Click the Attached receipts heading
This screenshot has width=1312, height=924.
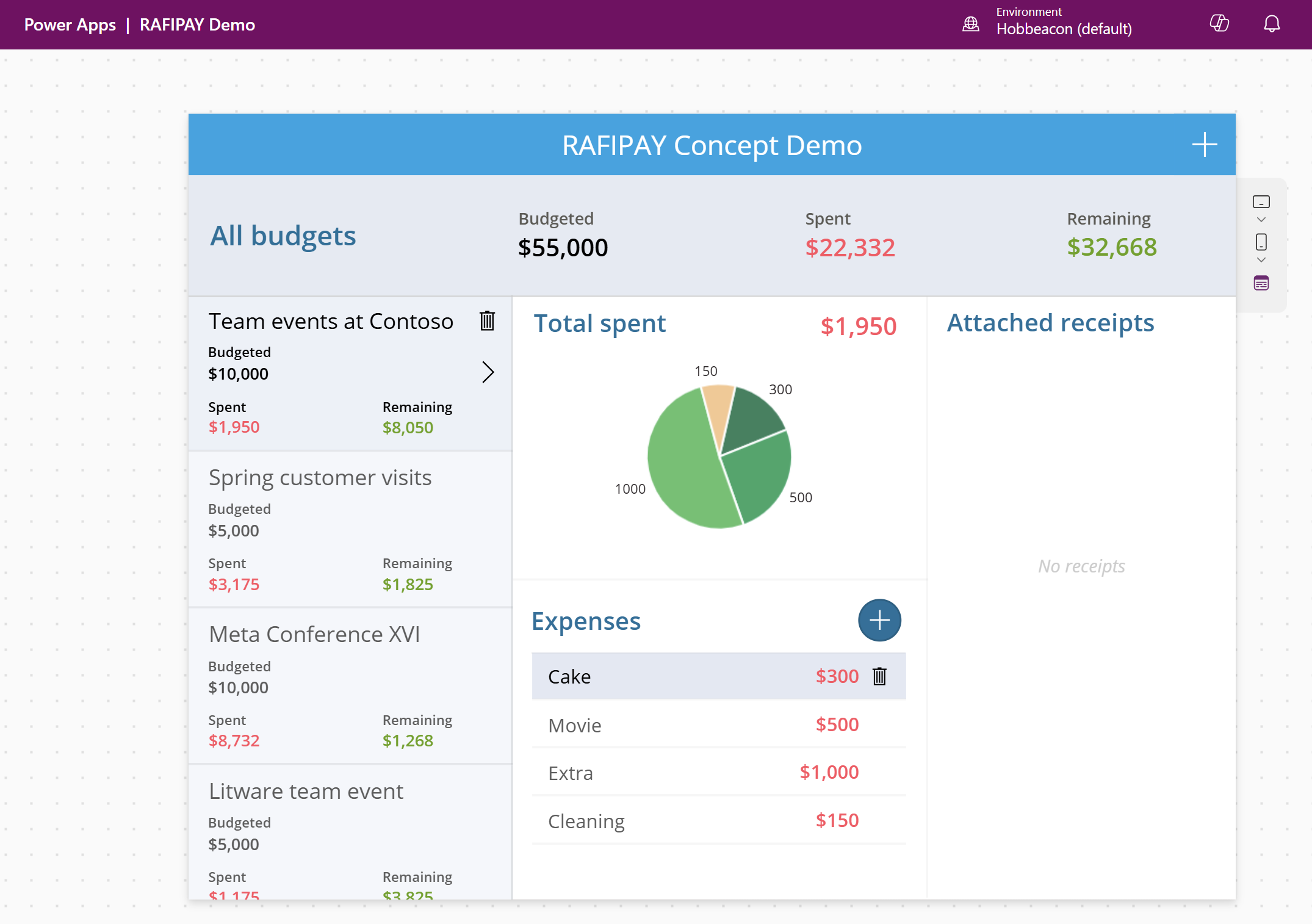click(x=1050, y=323)
